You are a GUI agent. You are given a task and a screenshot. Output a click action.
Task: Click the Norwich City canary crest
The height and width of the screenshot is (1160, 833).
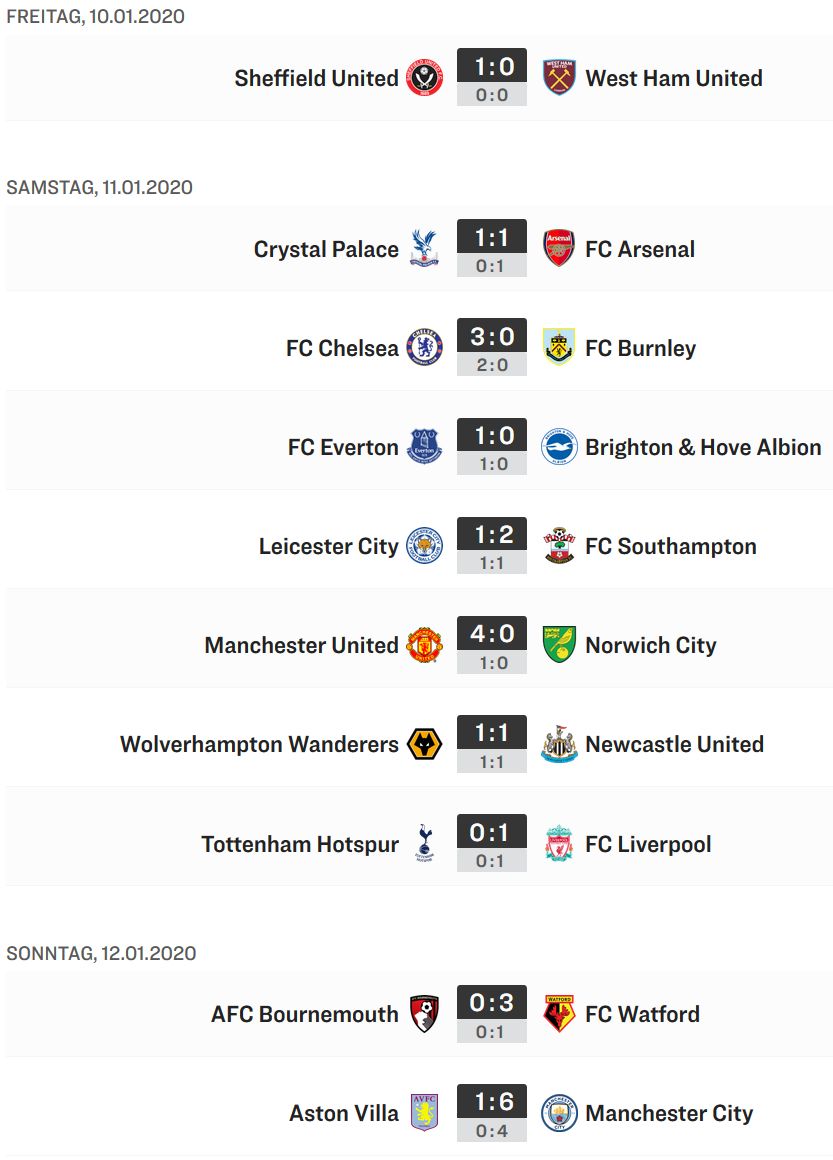pyautogui.click(x=559, y=644)
